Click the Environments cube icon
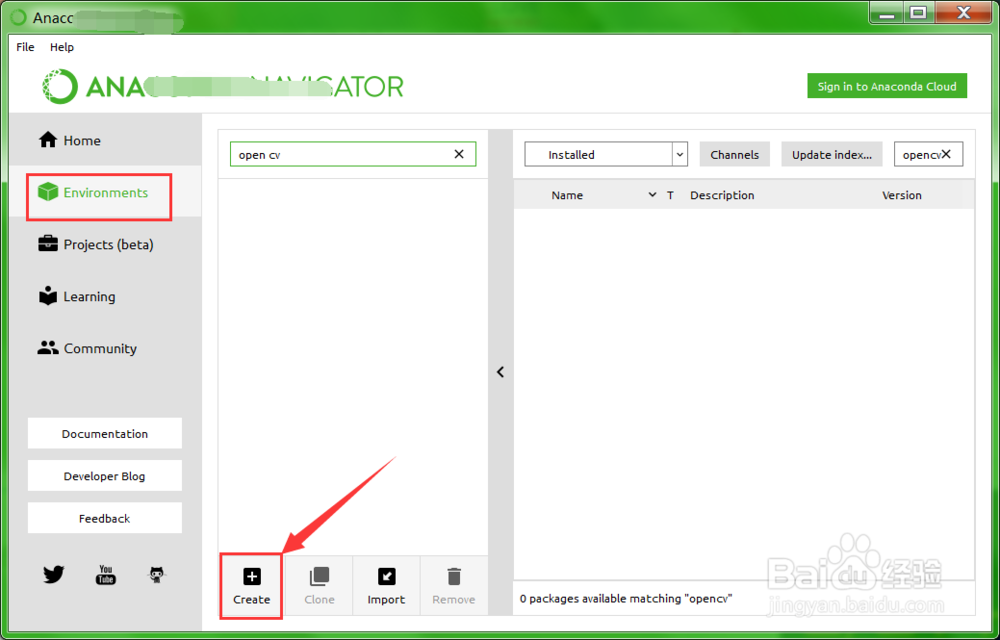 point(48,192)
